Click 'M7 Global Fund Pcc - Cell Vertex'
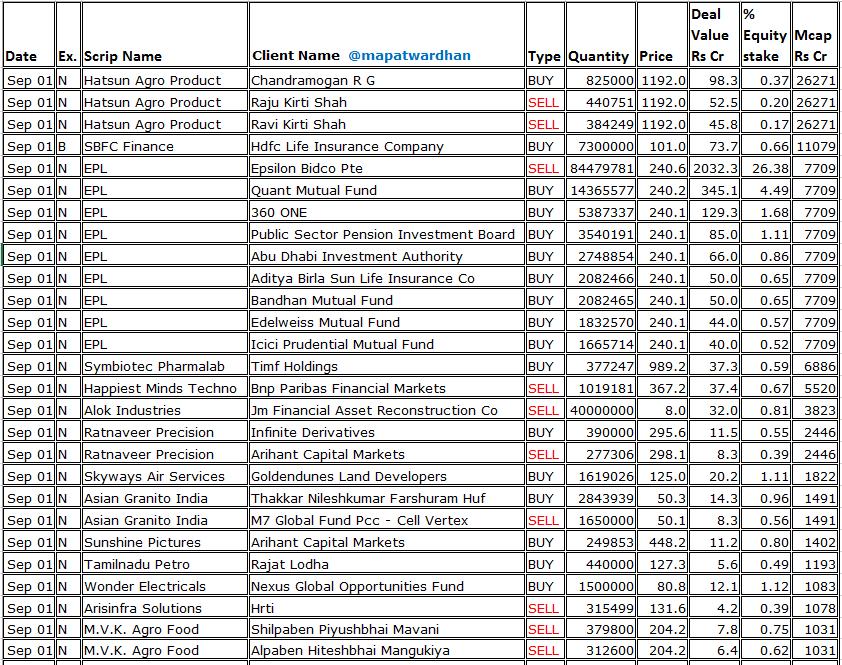This screenshot has width=842, height=665. (x=387, y=521)
